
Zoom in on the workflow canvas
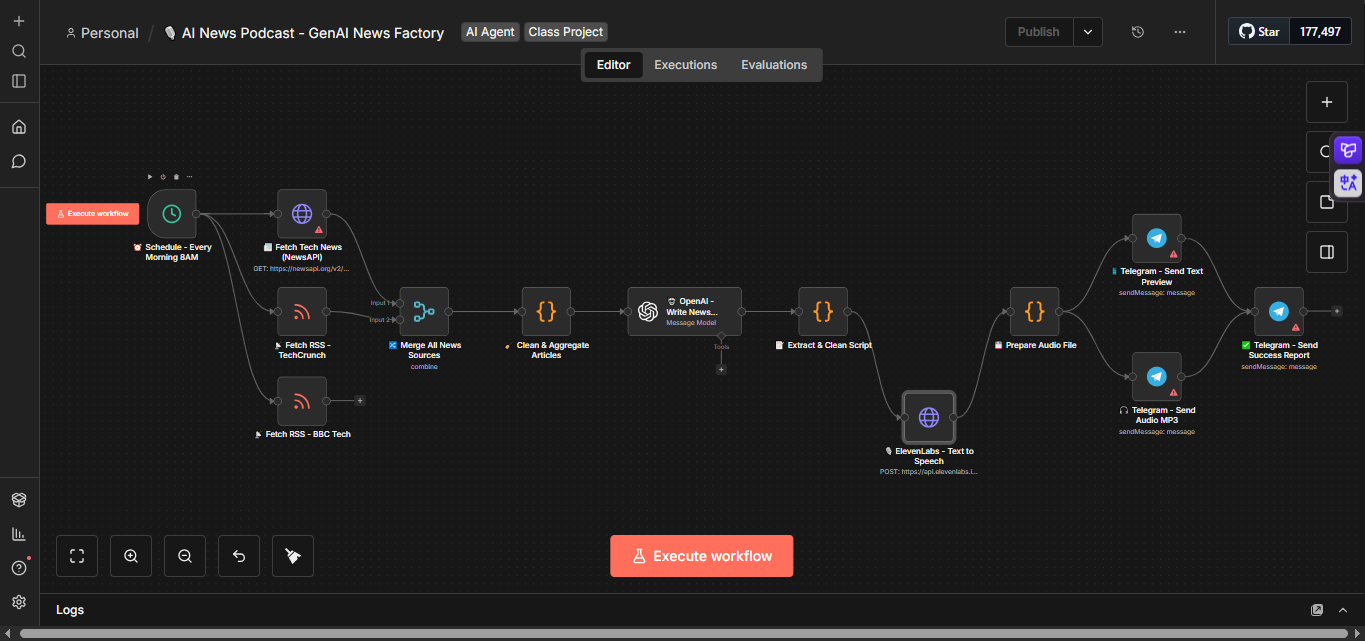click(x=131, y=556)
